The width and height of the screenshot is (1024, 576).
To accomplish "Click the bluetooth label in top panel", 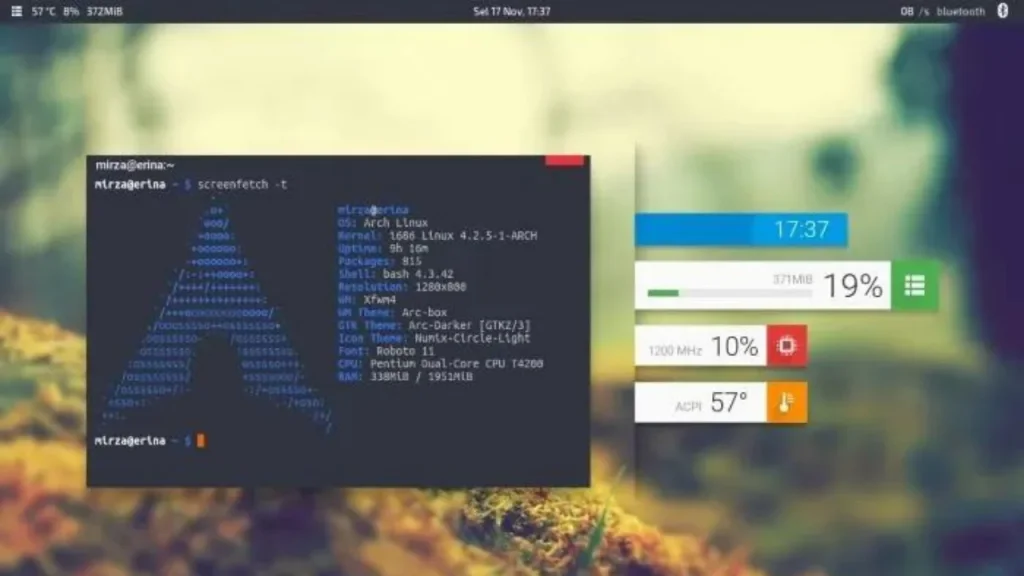I will [961, 11].
